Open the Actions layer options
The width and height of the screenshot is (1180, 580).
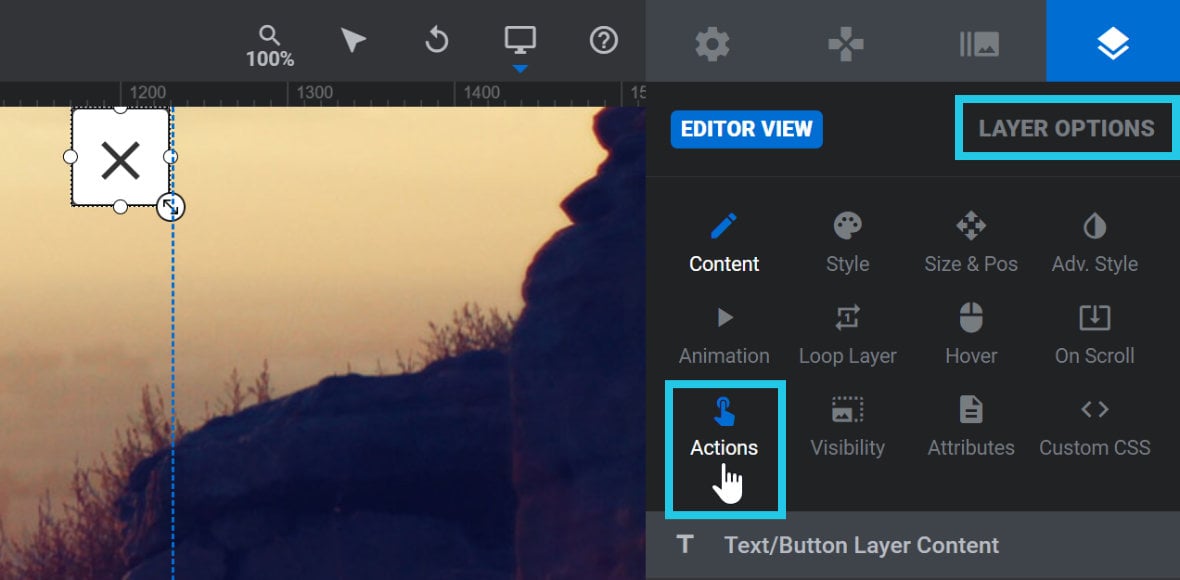724,427
